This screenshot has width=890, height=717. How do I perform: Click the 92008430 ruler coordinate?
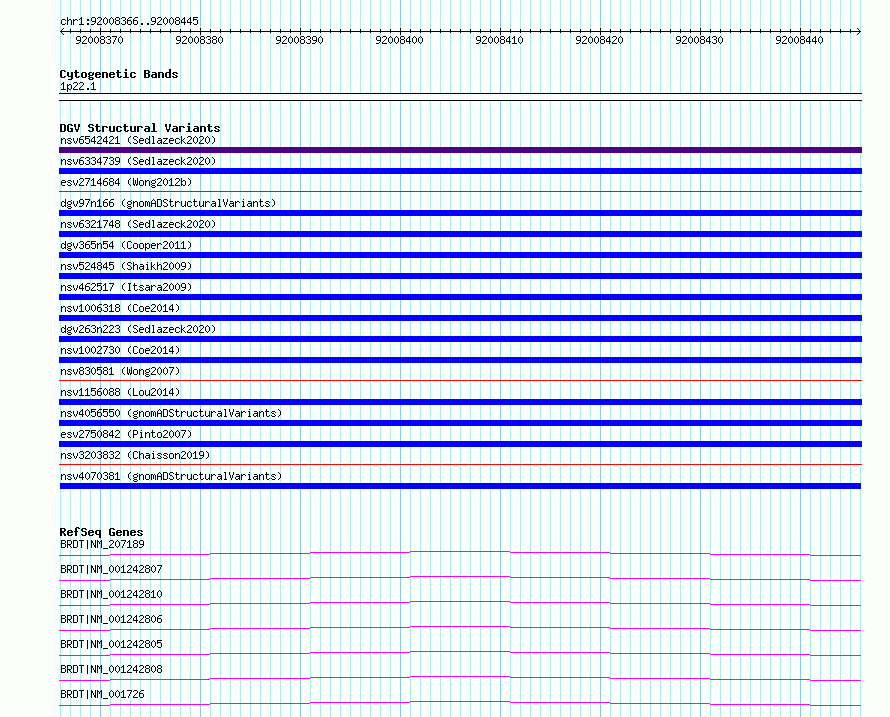[699, 40]
